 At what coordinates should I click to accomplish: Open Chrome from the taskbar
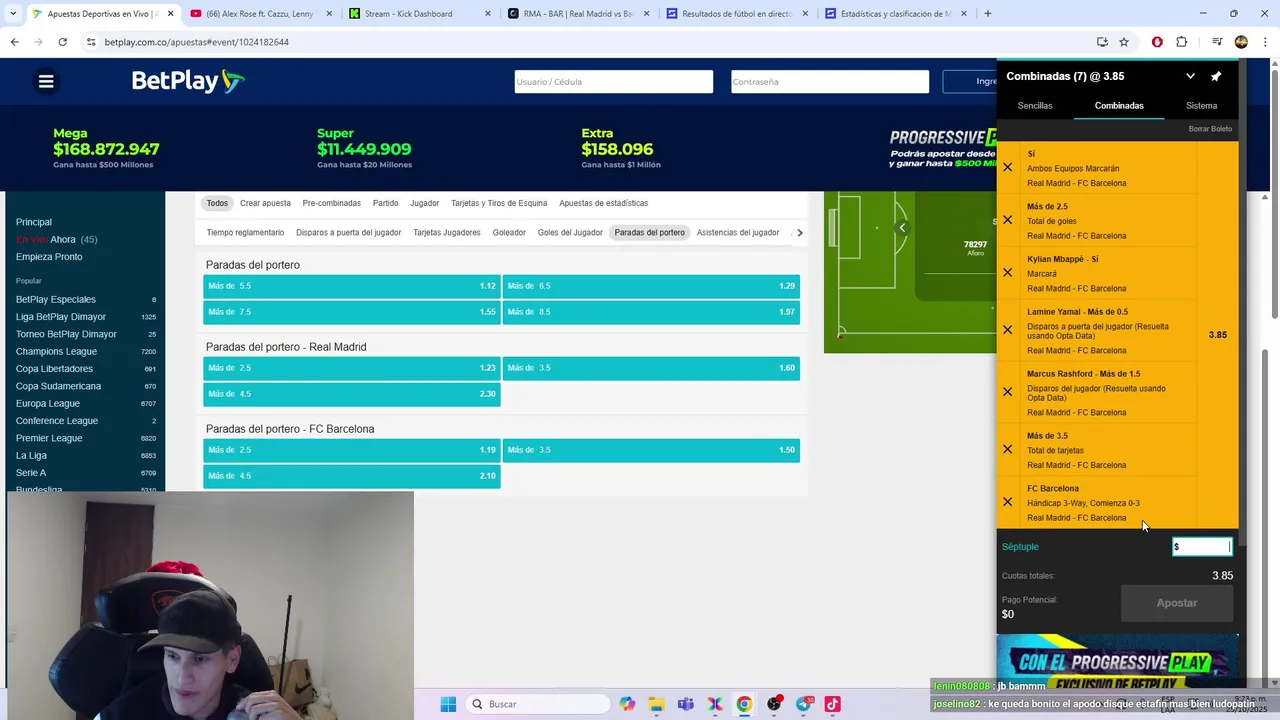click(x=745, y=704)
